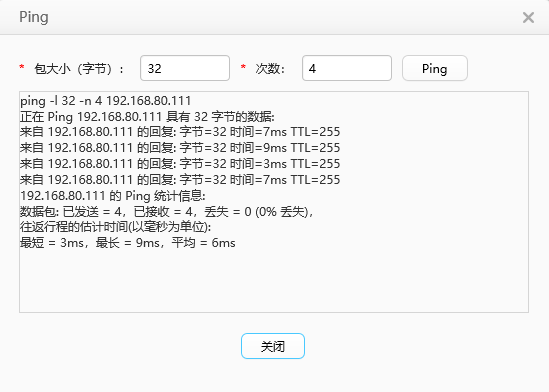Click the 关闭 button

coord(273,346)
